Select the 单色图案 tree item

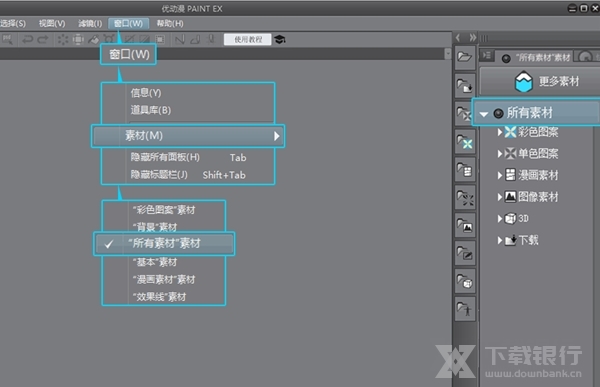pyautogui.click(x=532, y=153)
